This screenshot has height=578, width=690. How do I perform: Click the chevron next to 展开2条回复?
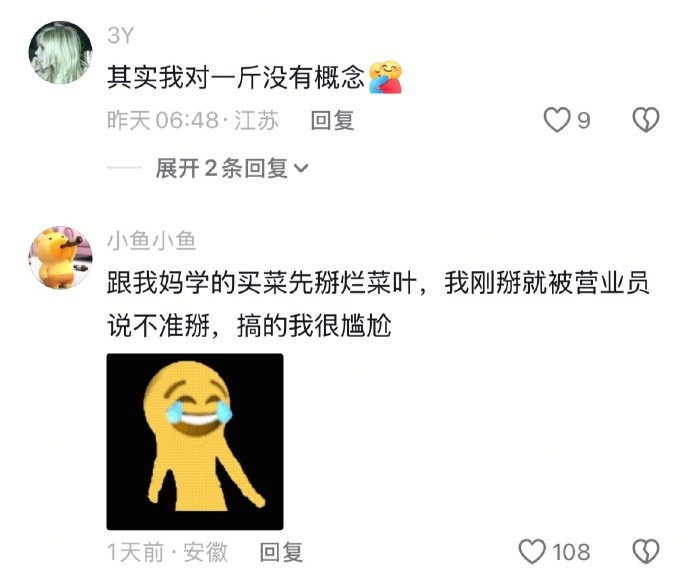pyautogui.click(x=301, y=168)
